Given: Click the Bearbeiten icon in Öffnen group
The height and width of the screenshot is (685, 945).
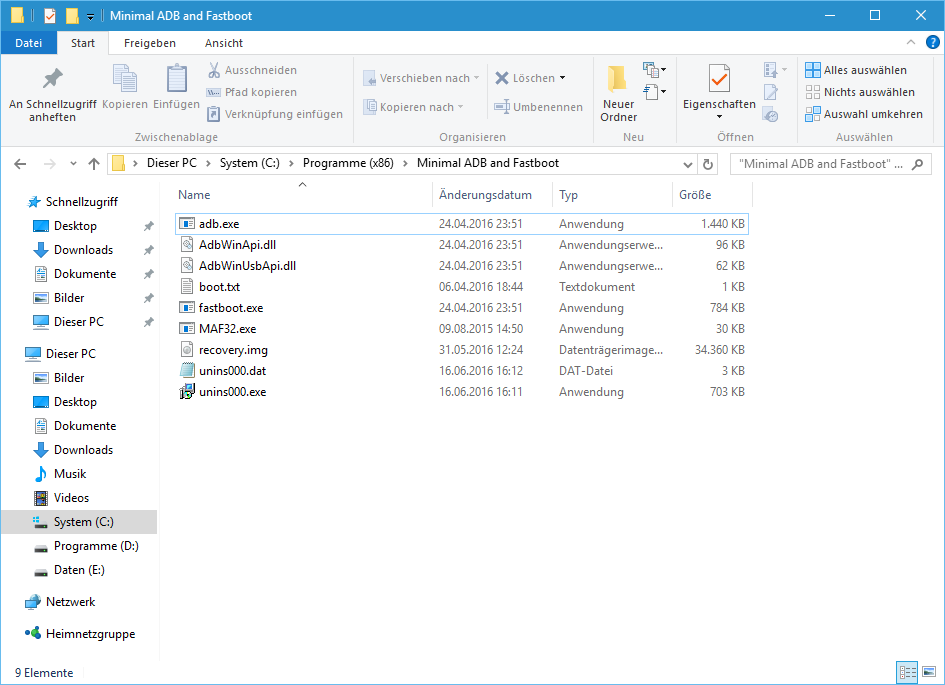Looking at the screenshot, I should click(771, 92).
